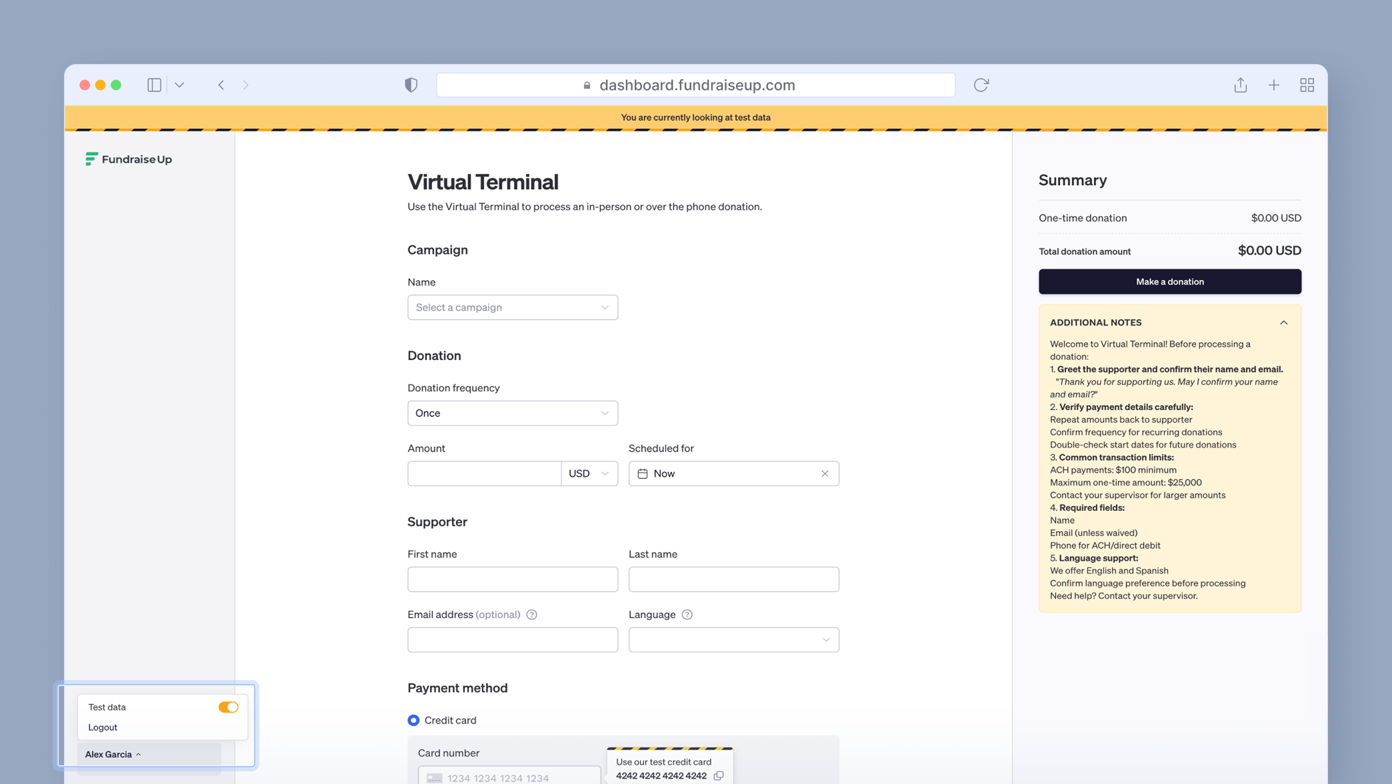Select the Credit card payment option
Viewport: 1392px width, 784px height.
tap(413, 720)
